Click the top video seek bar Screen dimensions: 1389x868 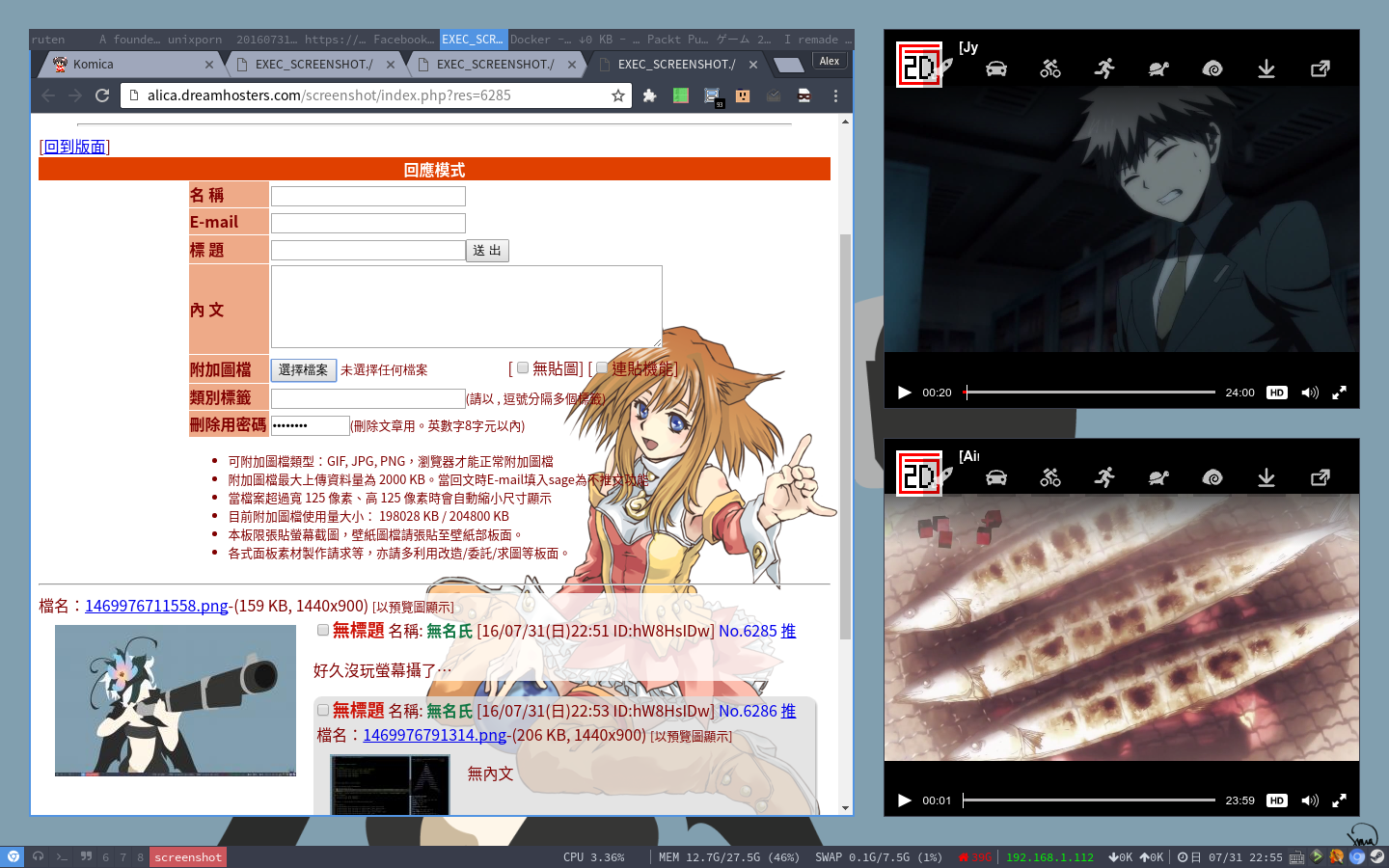click(x=1090, y=393)
